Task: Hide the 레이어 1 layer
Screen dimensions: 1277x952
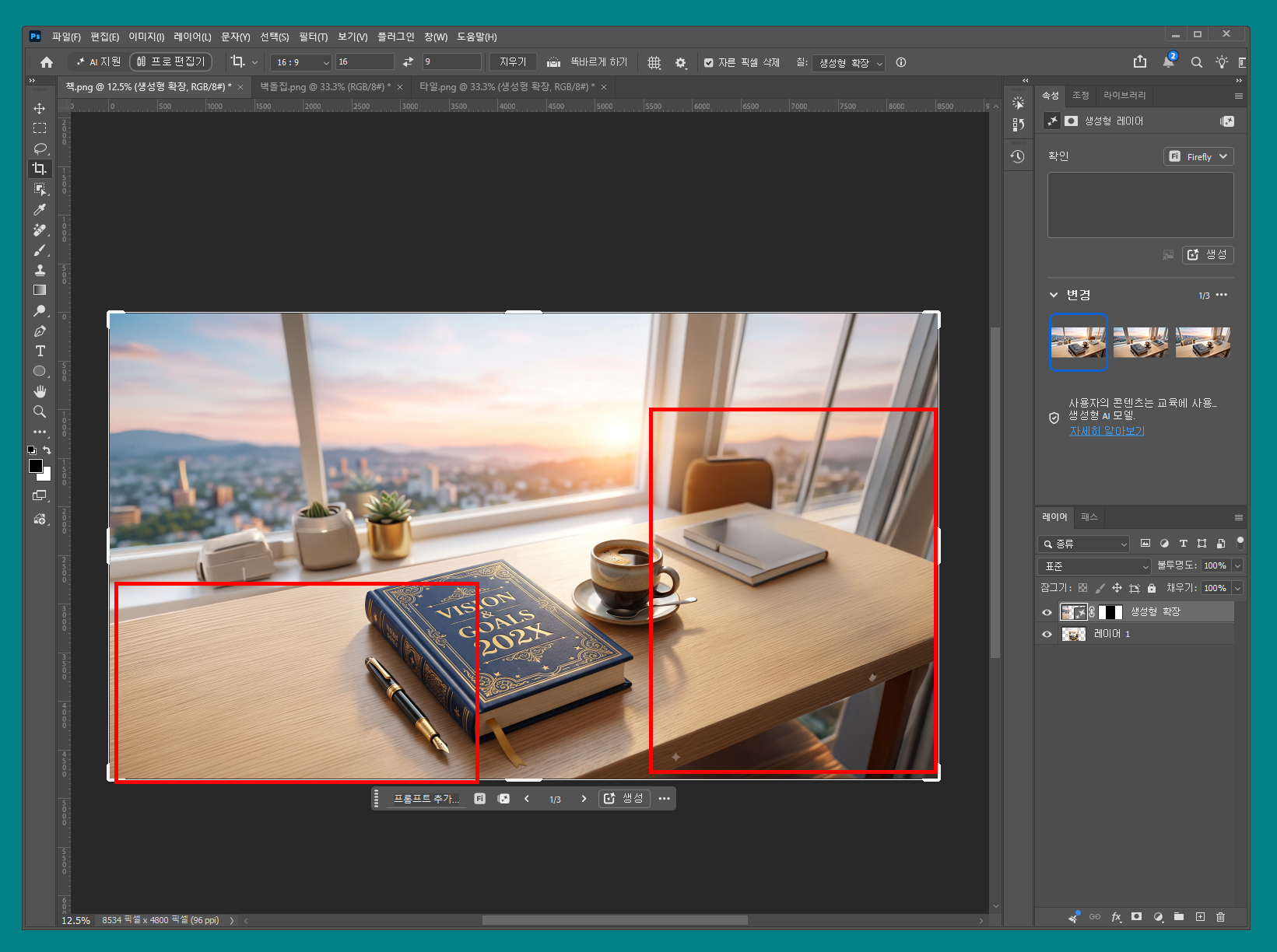Action: pos(1047,634)
